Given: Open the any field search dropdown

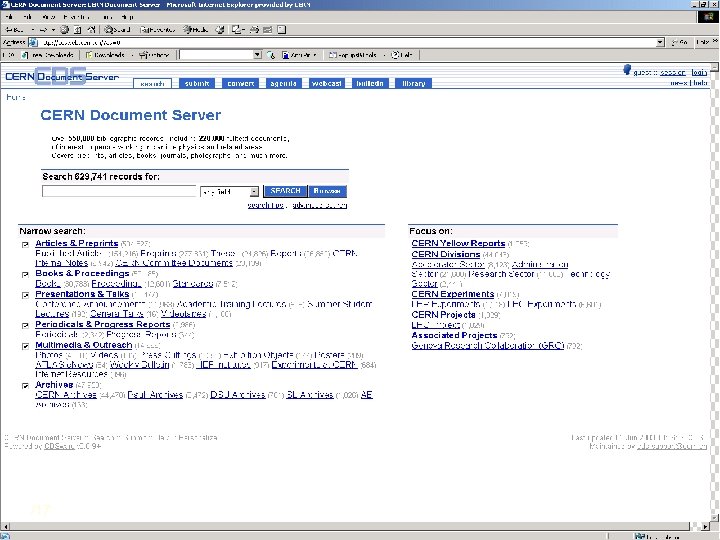Looking at the screenshot, I should point(230,191).
